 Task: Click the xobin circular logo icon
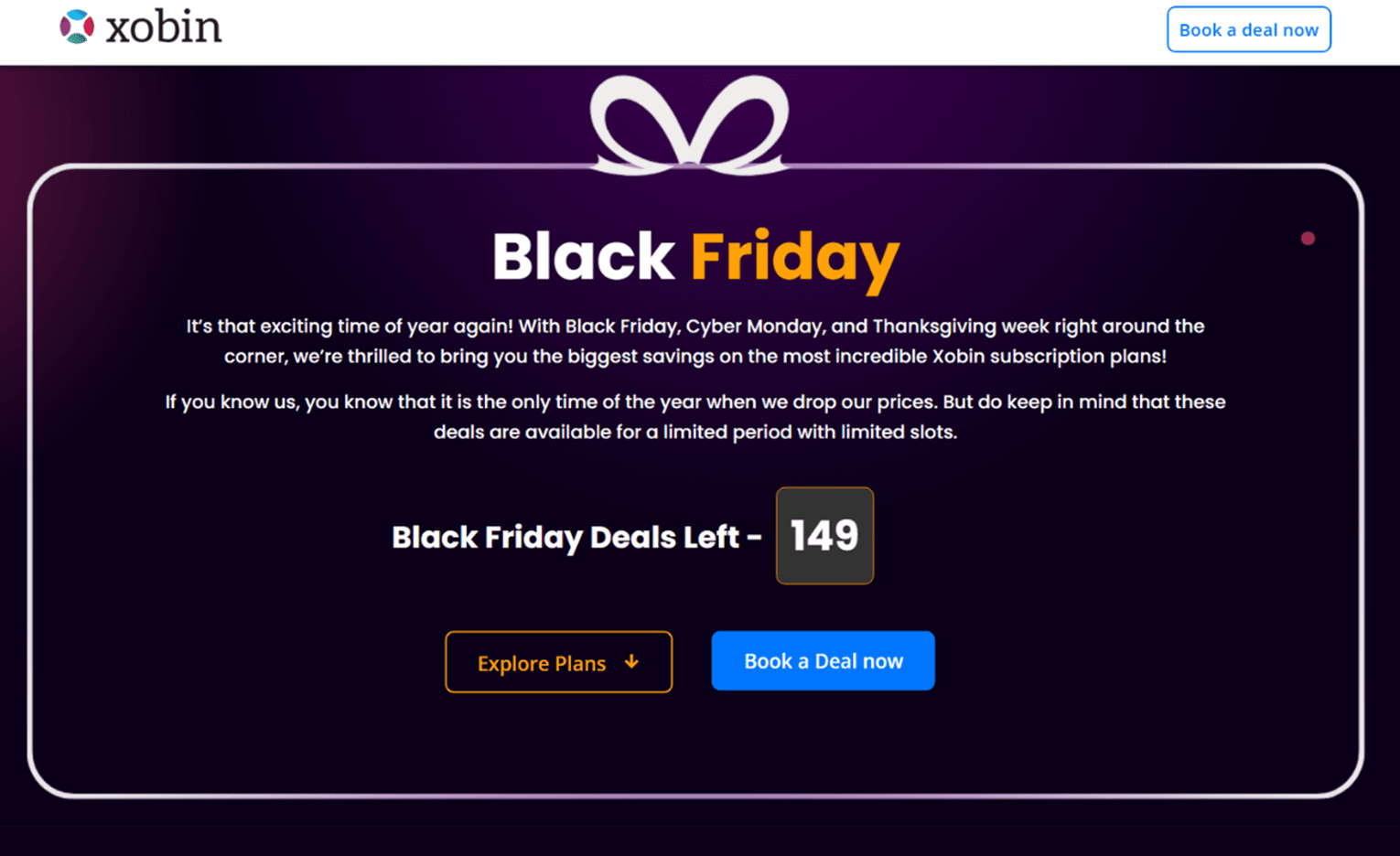[x=77, y=27]
